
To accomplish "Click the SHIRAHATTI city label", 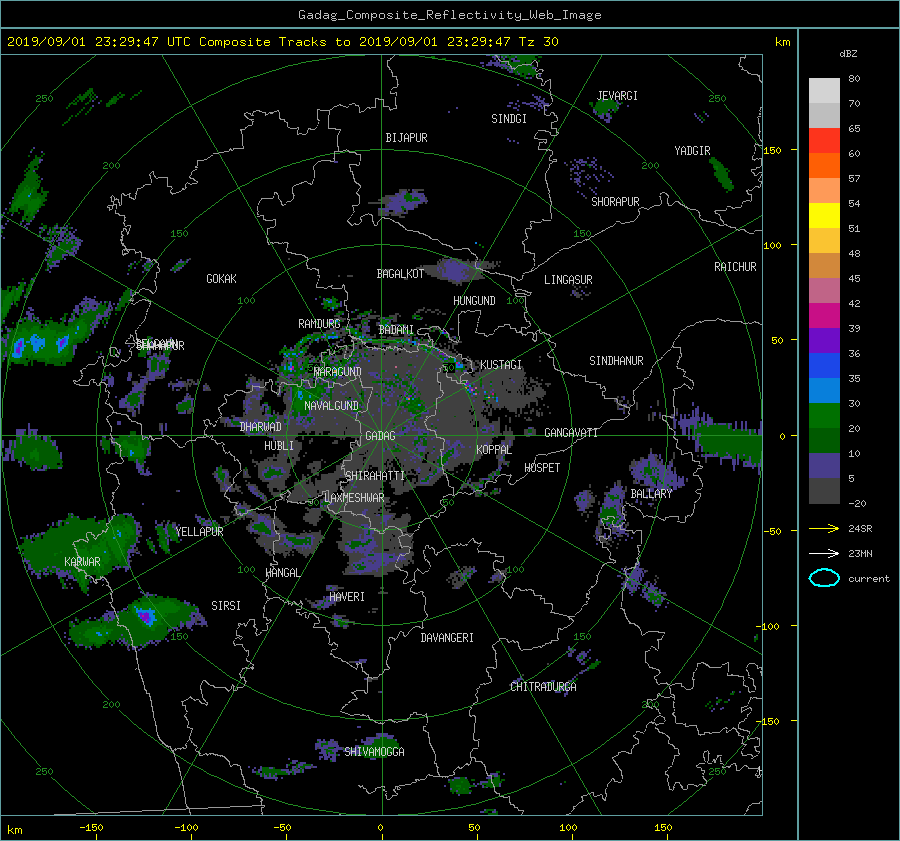I will pyautogui.click(x=375, y=476).
